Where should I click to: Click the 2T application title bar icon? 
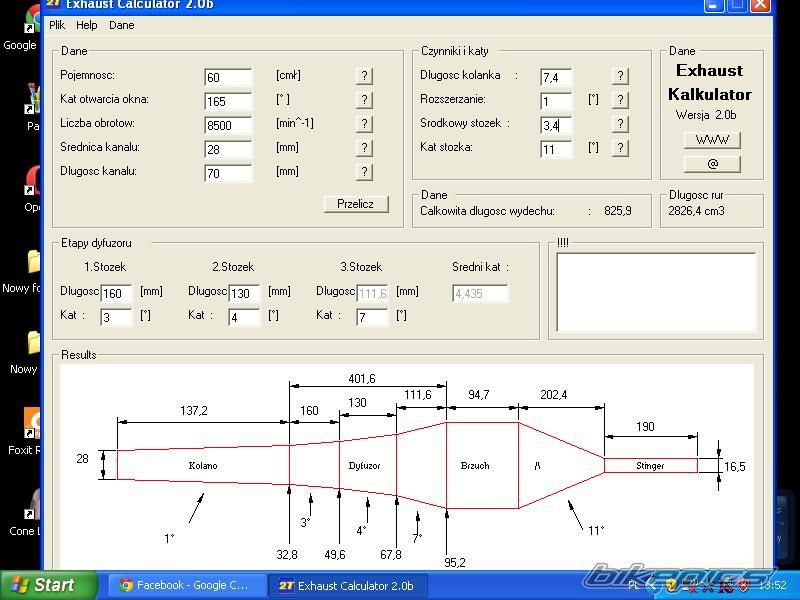coord(54,4)
